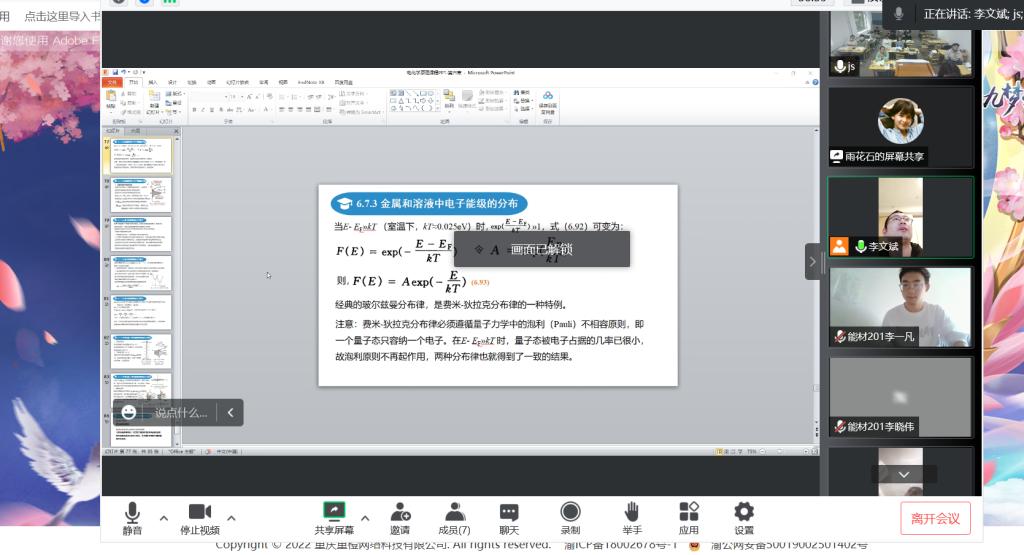Close the slide thumbnail pane

176,131
